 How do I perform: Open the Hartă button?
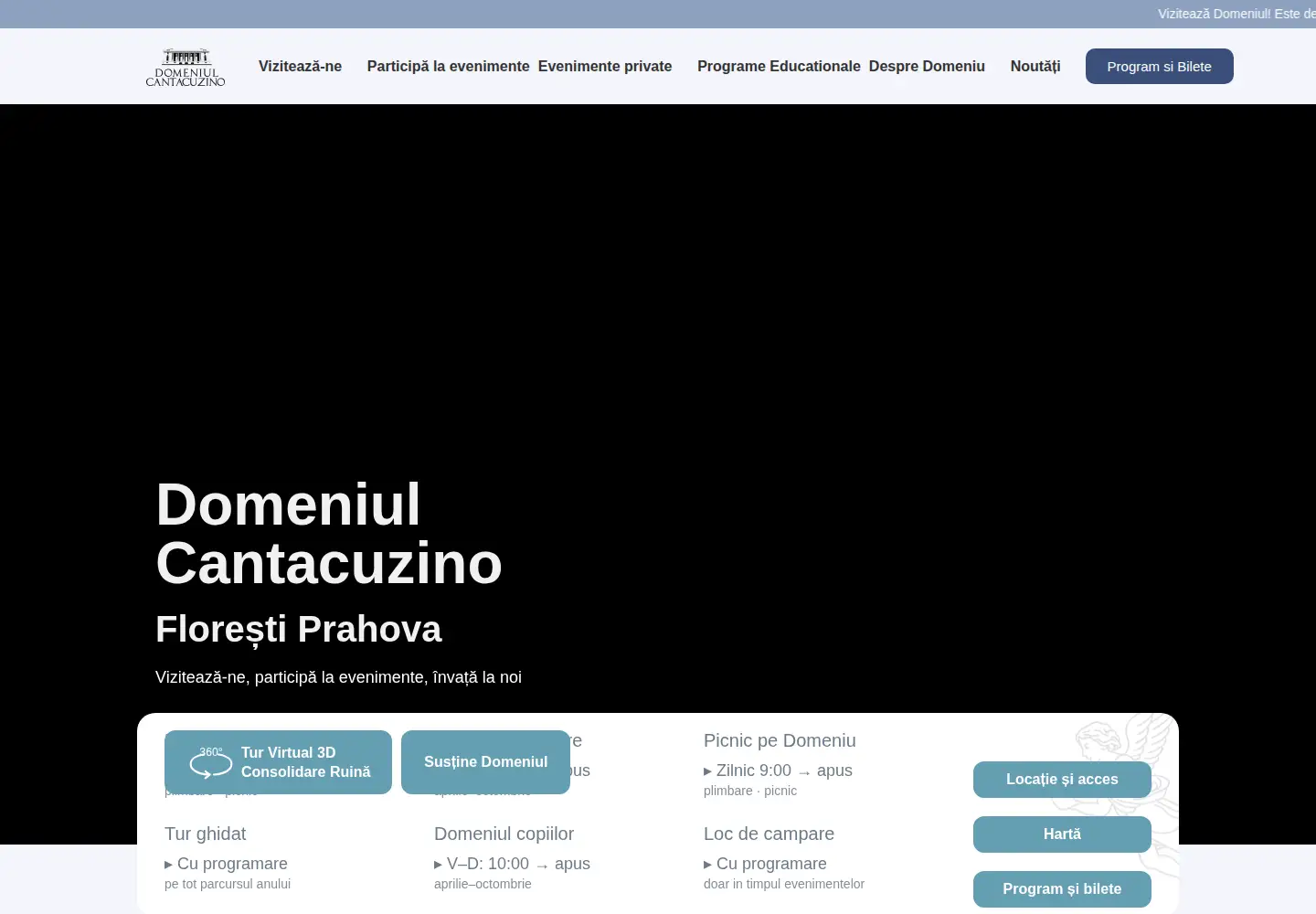1062,834
